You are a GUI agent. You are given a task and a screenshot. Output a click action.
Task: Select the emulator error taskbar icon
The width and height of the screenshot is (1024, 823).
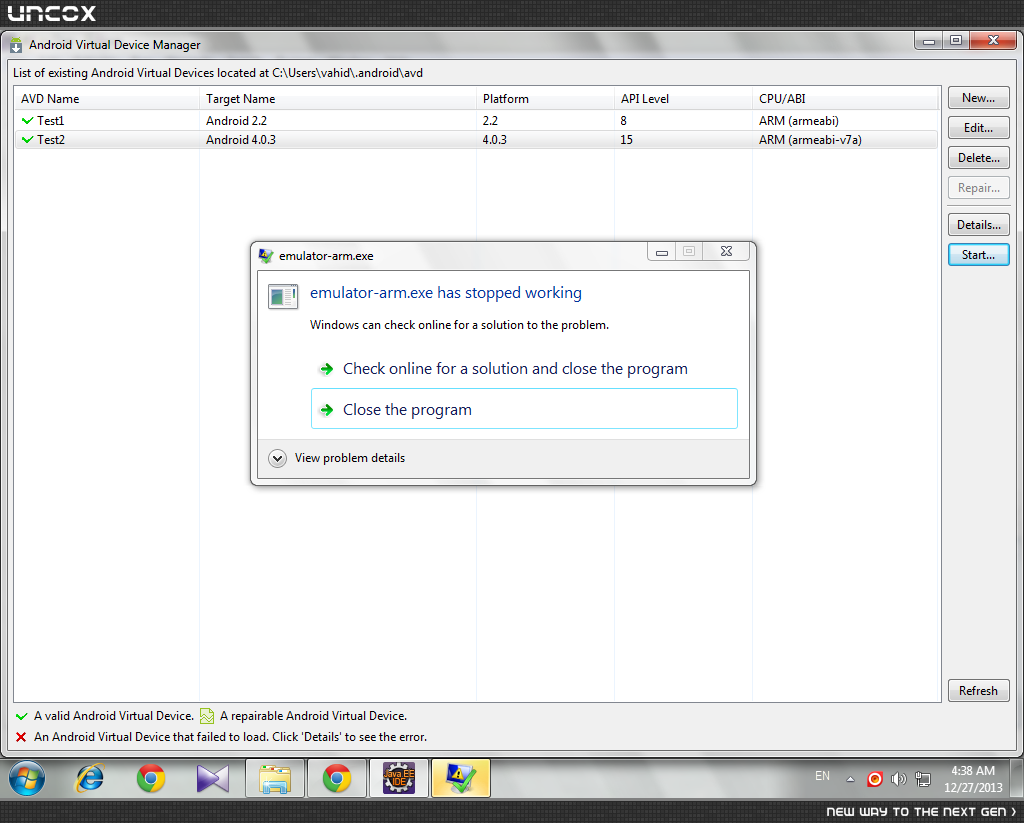[460, 778]
